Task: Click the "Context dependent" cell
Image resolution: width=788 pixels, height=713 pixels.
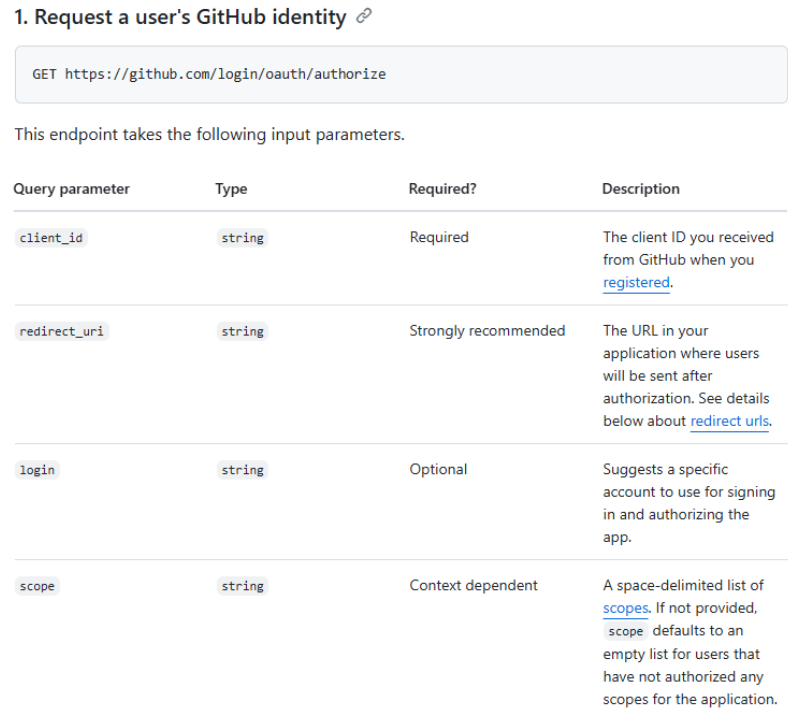Action: [473, 585]
